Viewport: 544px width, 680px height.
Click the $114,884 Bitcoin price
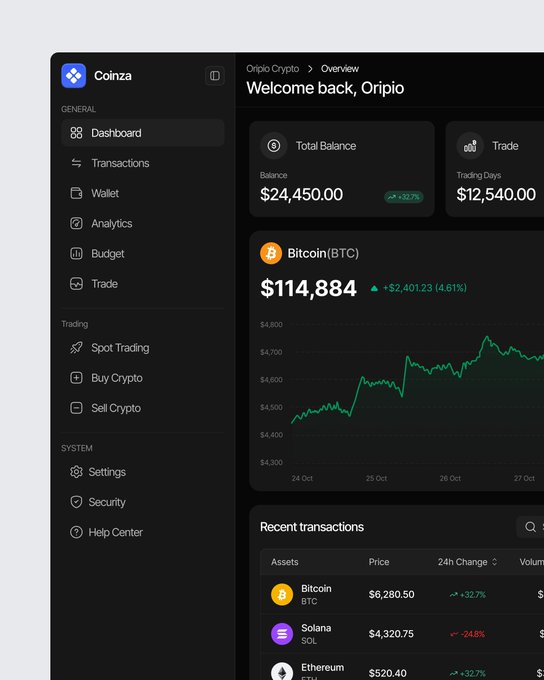coord(308,288)
